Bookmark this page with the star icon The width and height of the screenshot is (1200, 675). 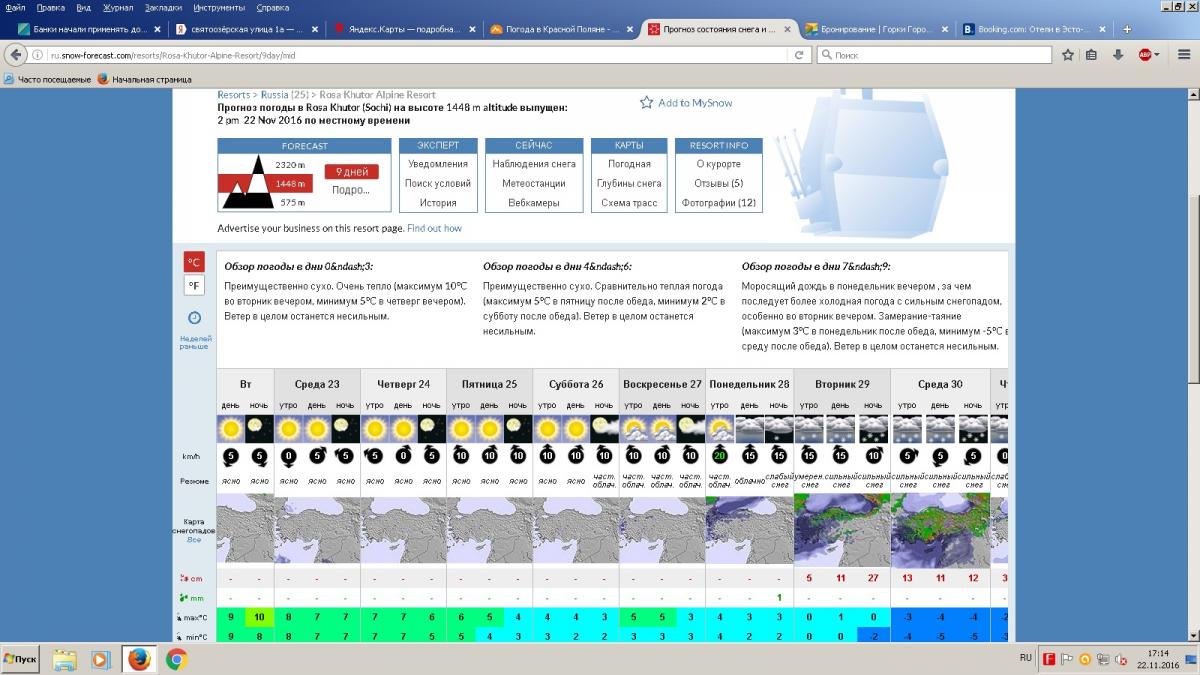pos(1068,55)
